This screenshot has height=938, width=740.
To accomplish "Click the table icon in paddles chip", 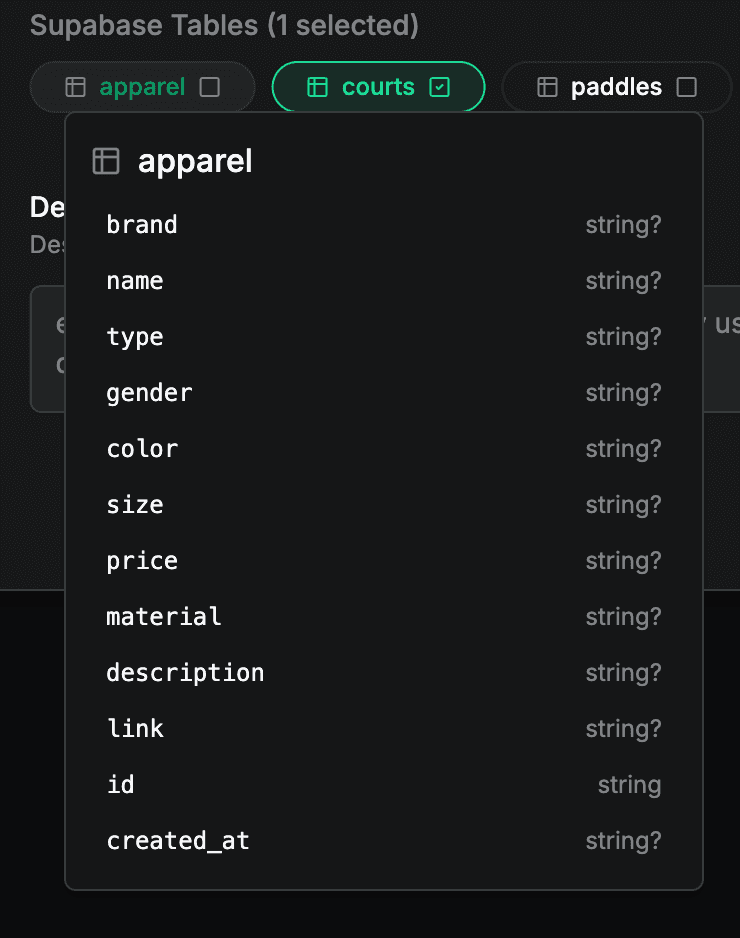I will pos(547,87).
